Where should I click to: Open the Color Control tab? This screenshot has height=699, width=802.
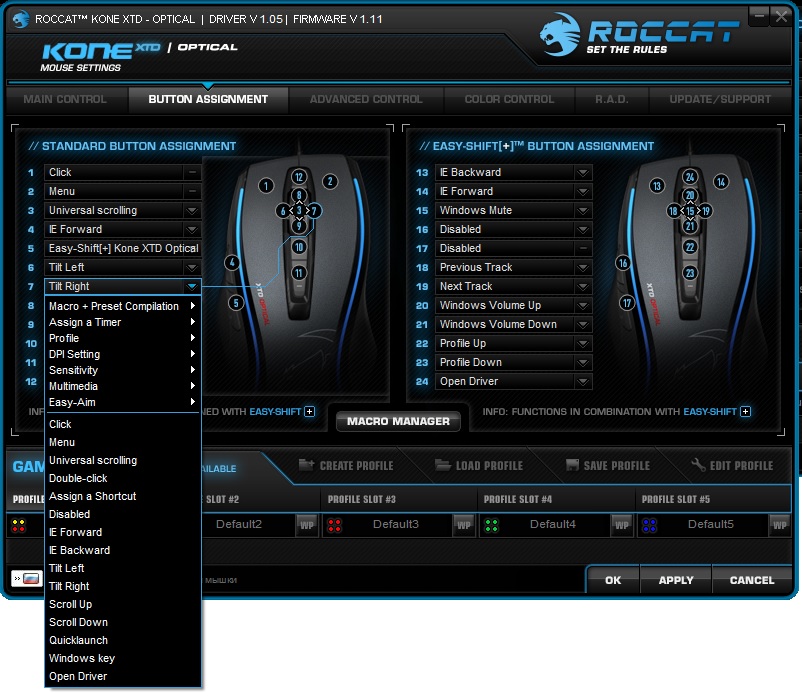[x=509, y=99]
